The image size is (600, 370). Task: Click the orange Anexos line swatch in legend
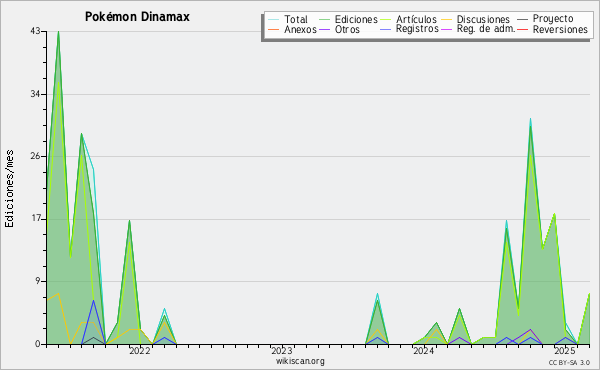pos(273,29)
